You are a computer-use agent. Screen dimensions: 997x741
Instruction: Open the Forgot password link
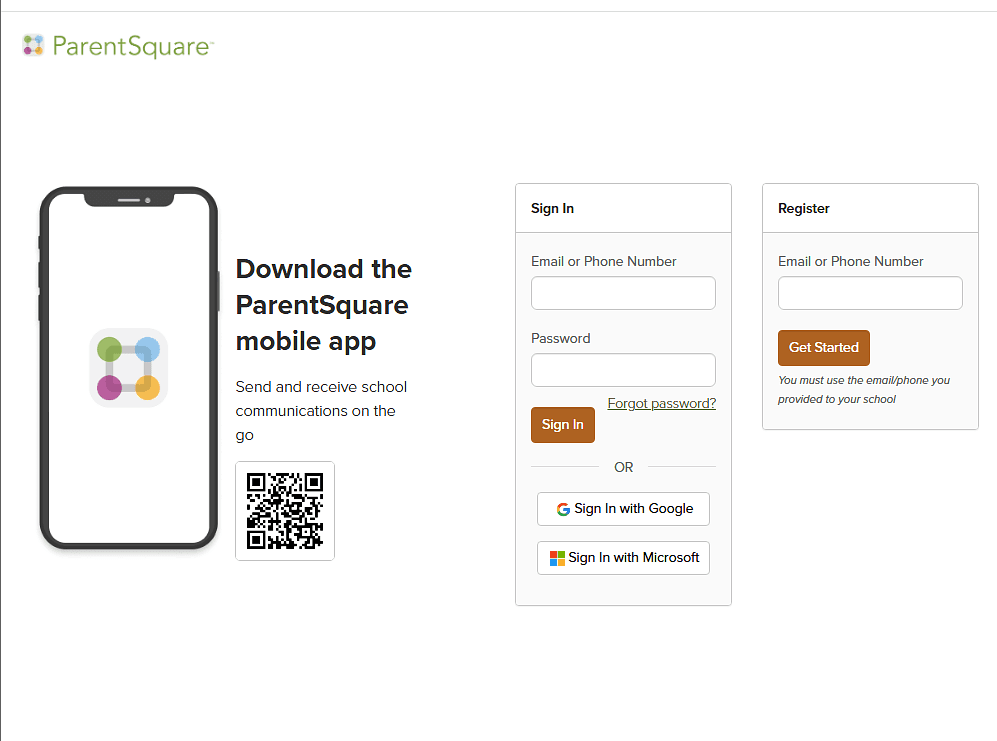coord(661,403)
